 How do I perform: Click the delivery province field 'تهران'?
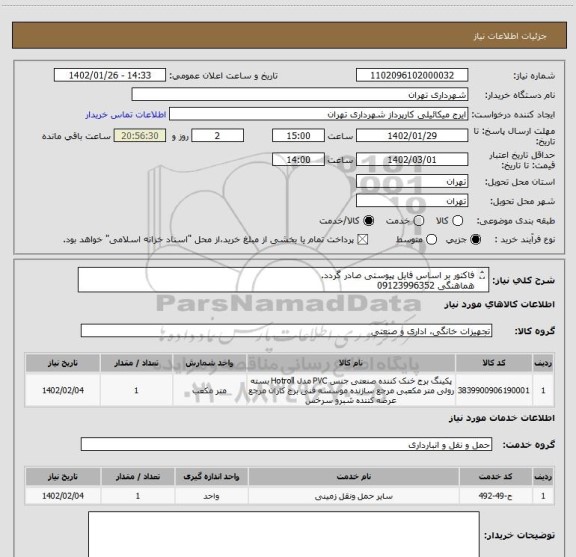tap(412, 182)
